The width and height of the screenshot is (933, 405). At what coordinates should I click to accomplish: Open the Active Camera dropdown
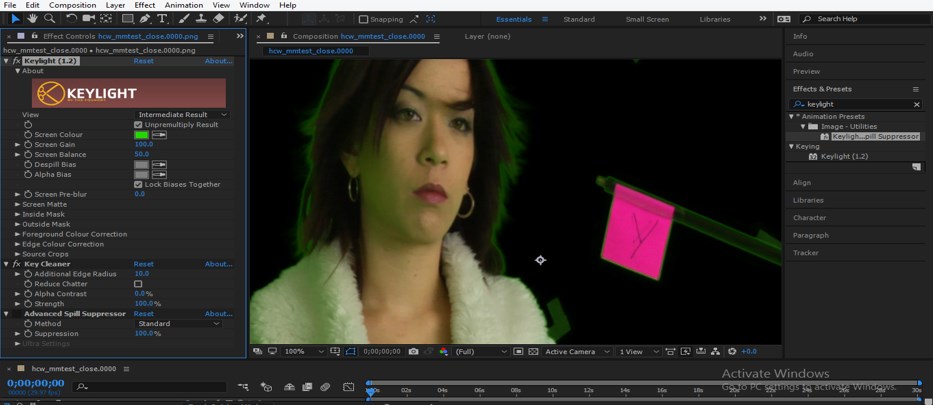(x=577, y=351)
